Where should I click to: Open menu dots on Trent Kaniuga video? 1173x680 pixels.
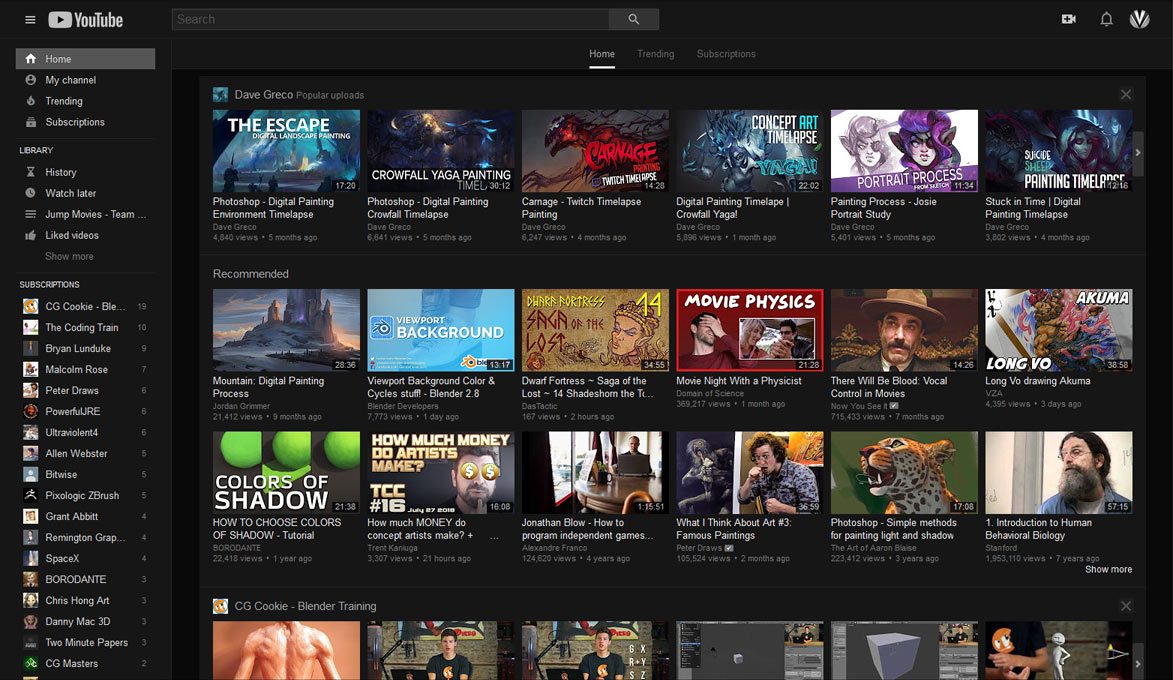[x=494, y=536]
